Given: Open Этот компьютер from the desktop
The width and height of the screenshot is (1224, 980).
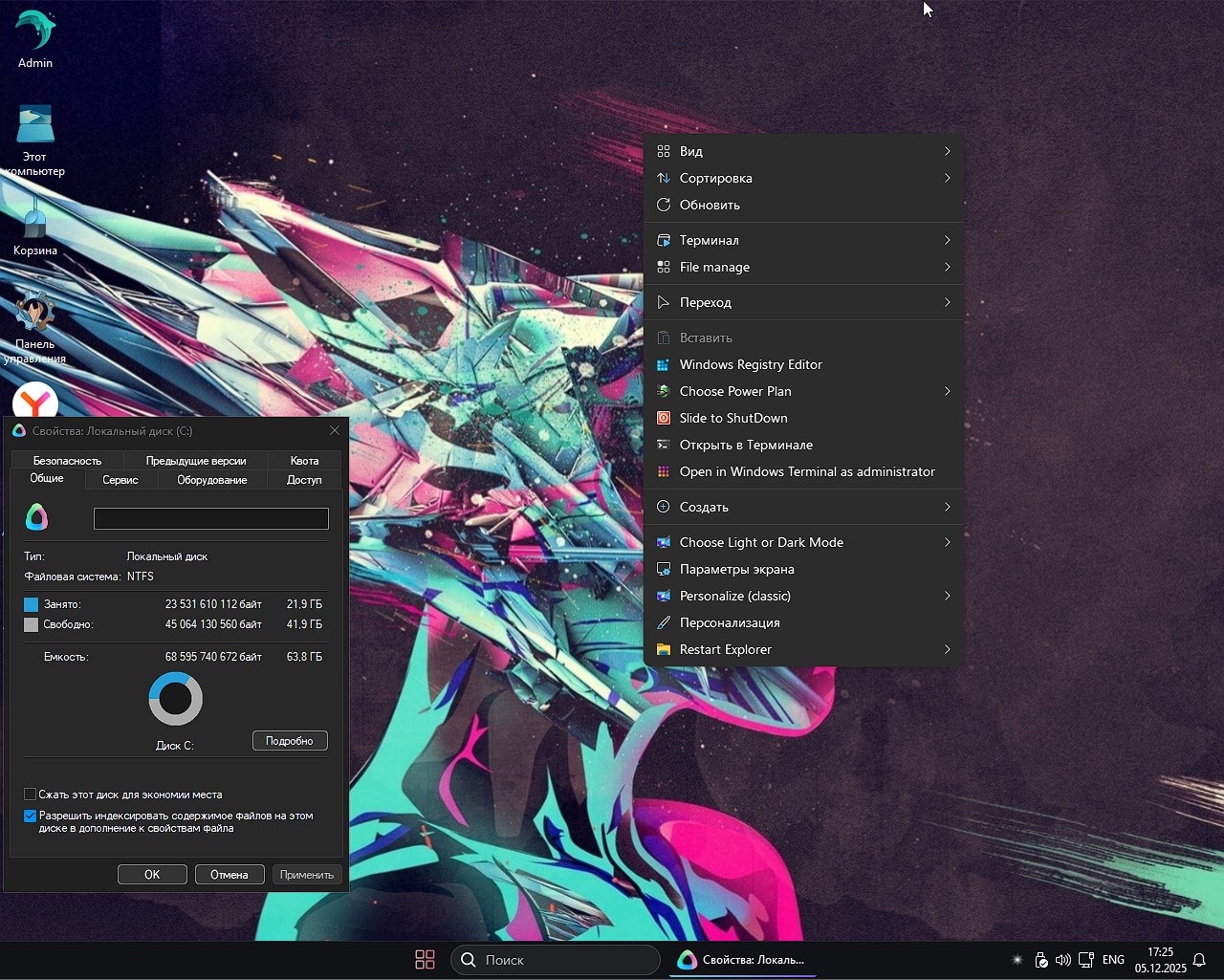Looking at the screenshot, I should click(x=34, y=124).
